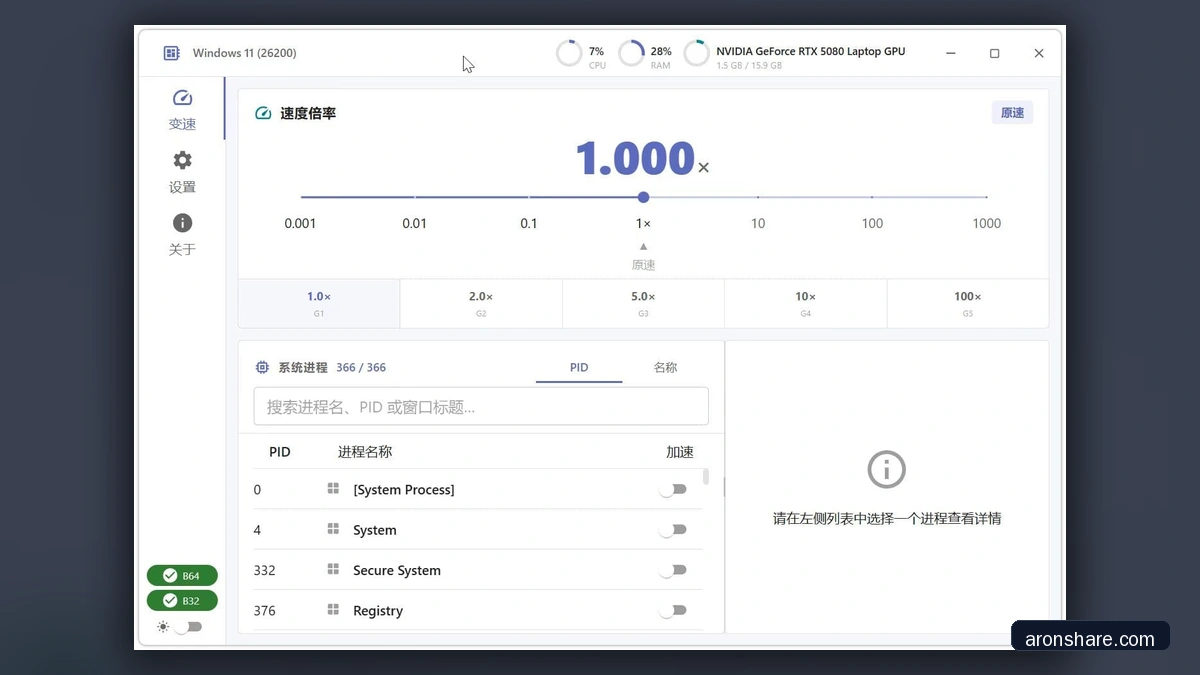
Task: Maximize the application window
Action: (994, 53)
